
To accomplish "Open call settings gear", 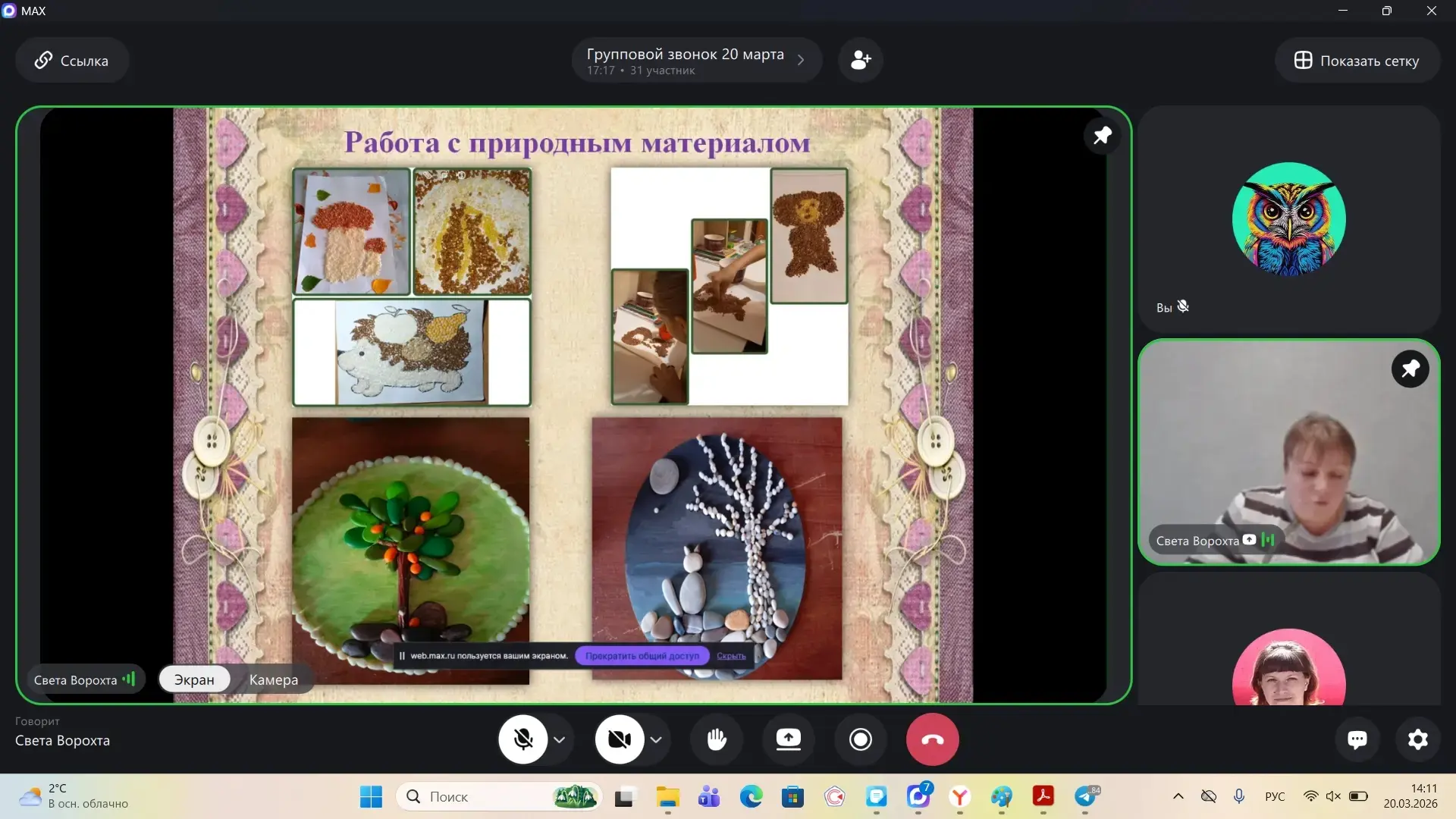I will [x=1418, y=739].
